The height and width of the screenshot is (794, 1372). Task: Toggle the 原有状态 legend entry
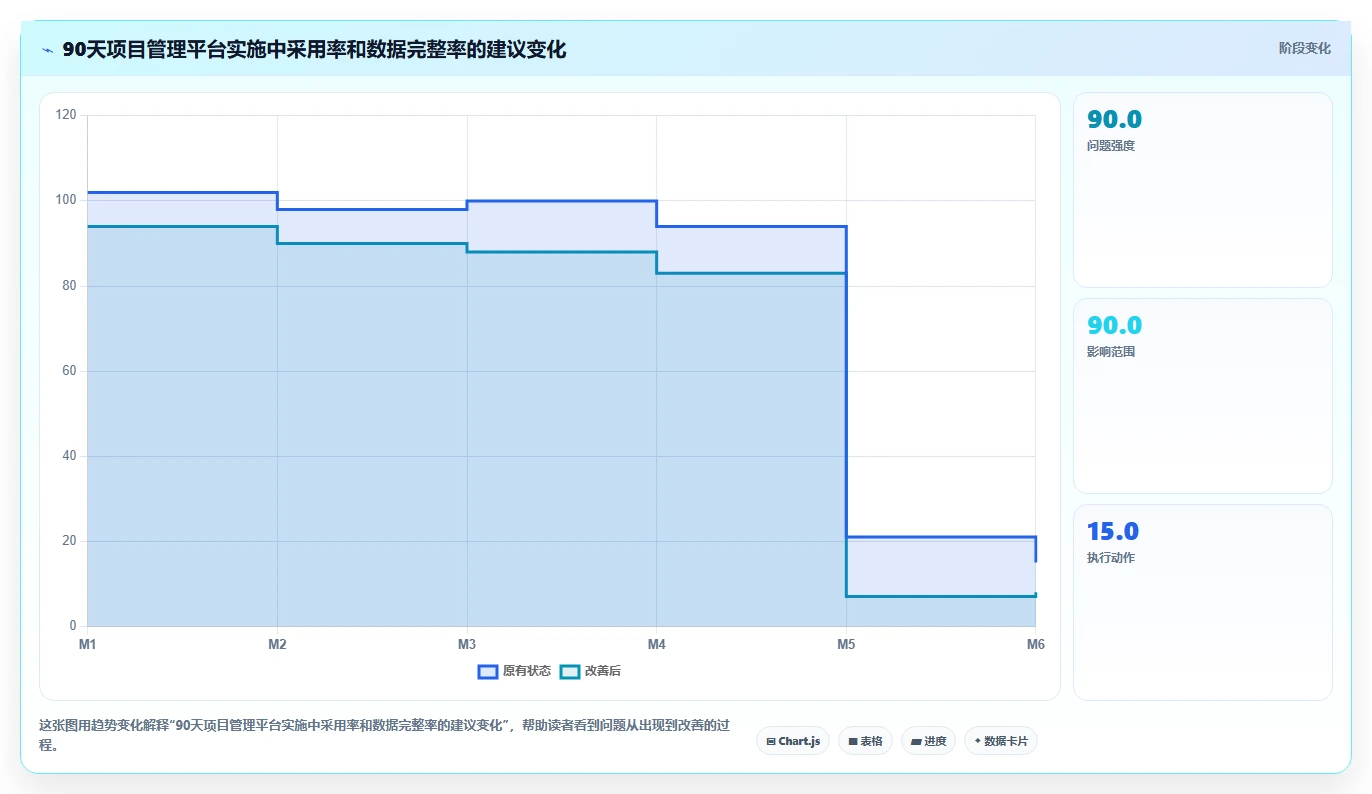click(x=514, y=671)
